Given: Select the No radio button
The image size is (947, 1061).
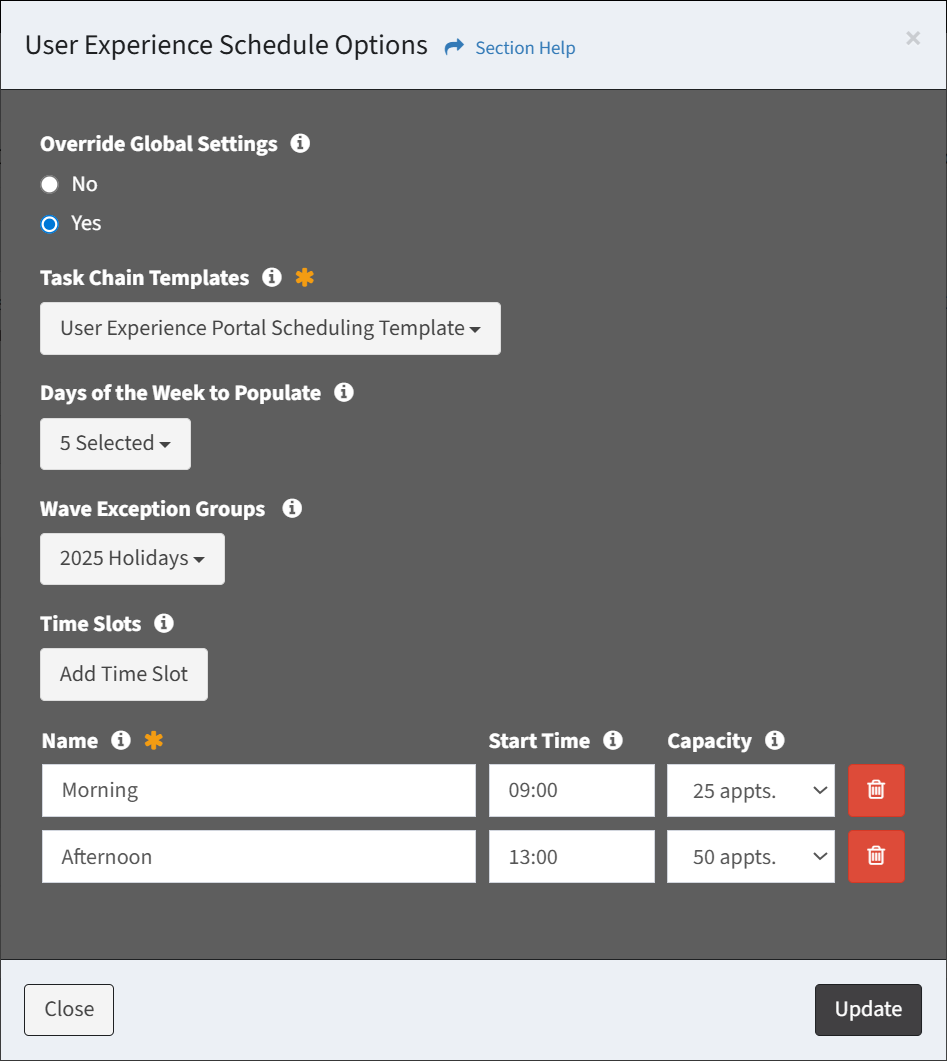Looking at the screenshot, I should coord(49,185).
